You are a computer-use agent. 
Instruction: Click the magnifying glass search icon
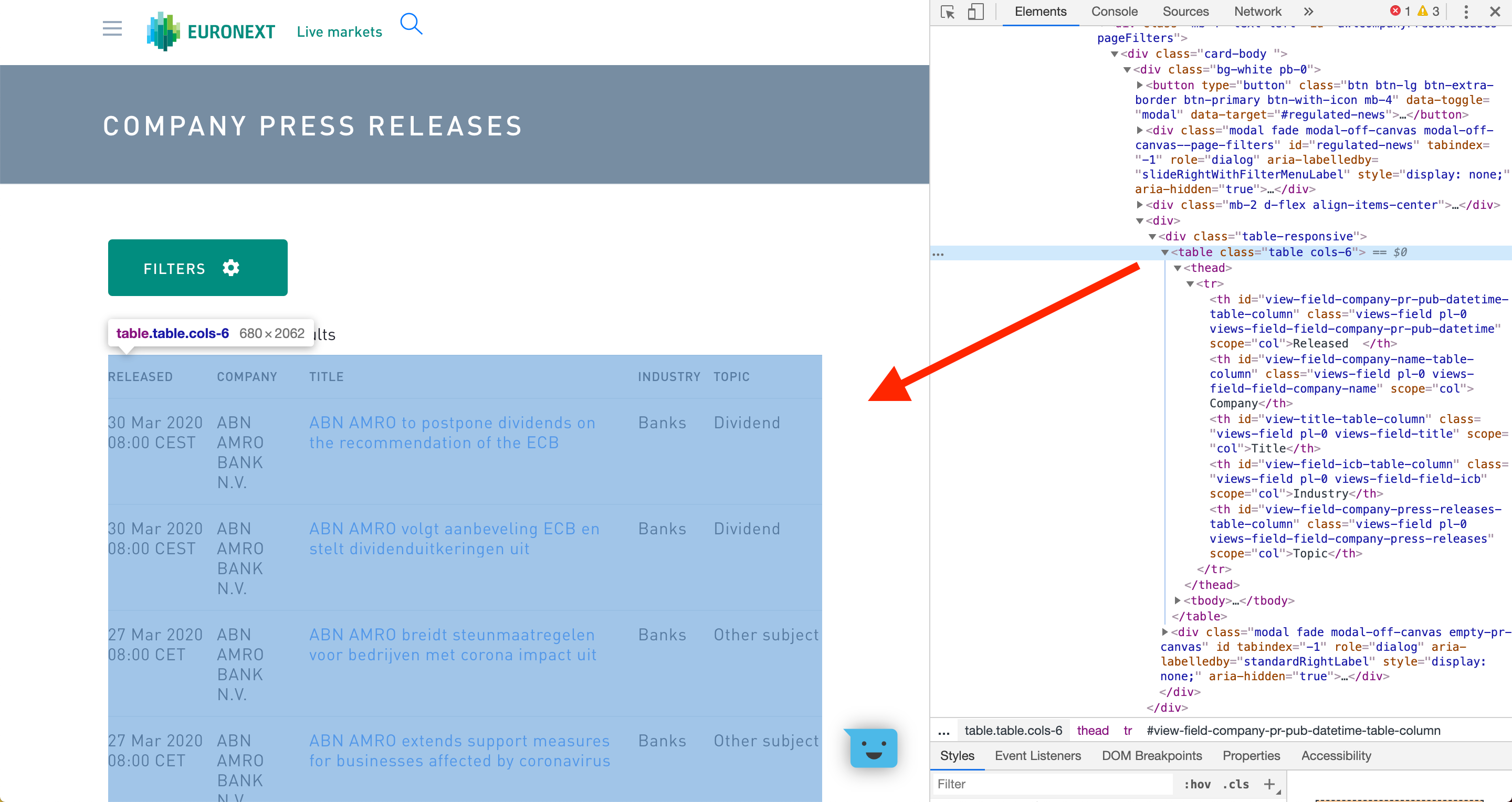pos(411,24)
